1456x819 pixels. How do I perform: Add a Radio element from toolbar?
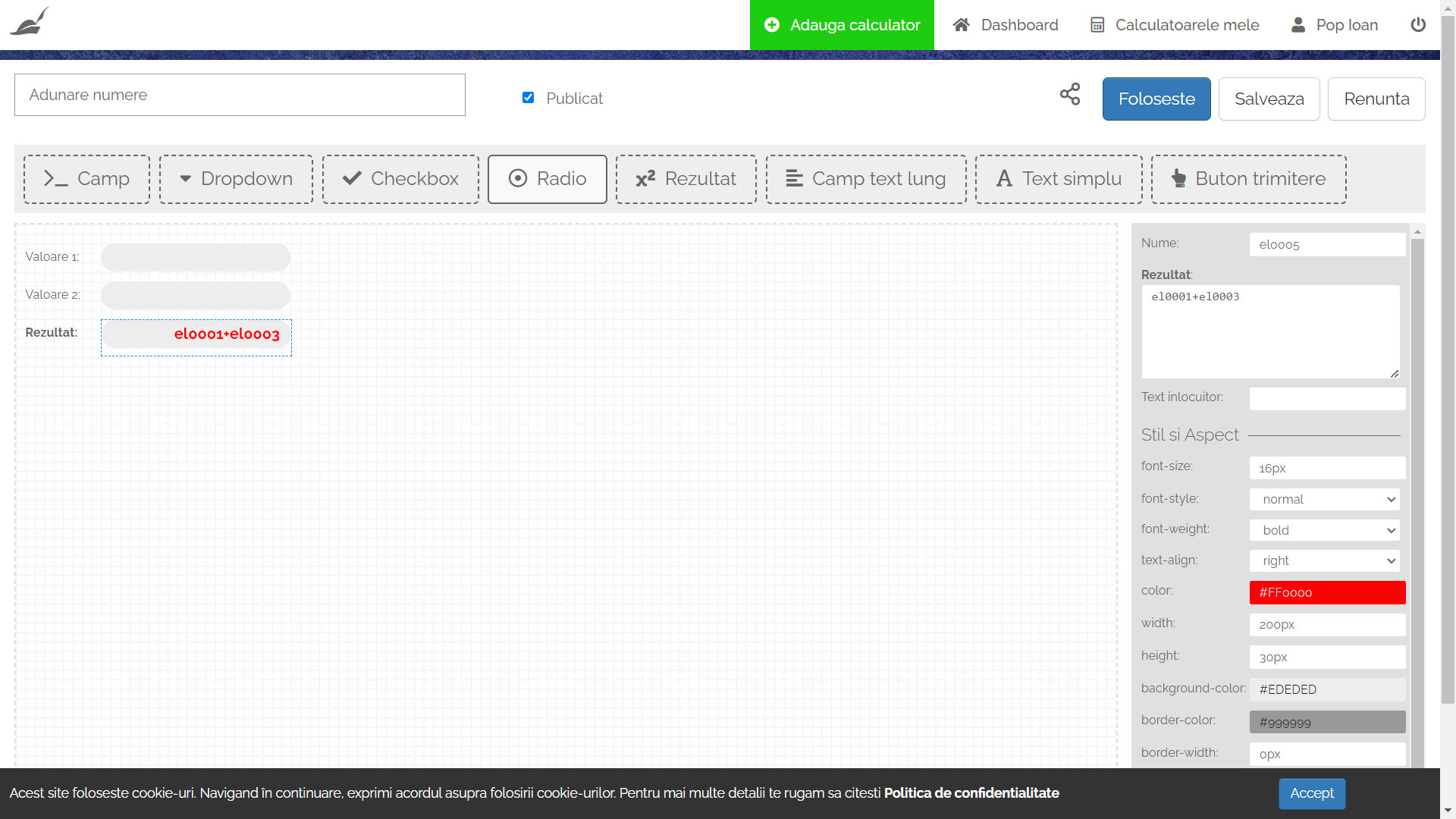pyautogui.click(x=547, y=179)
